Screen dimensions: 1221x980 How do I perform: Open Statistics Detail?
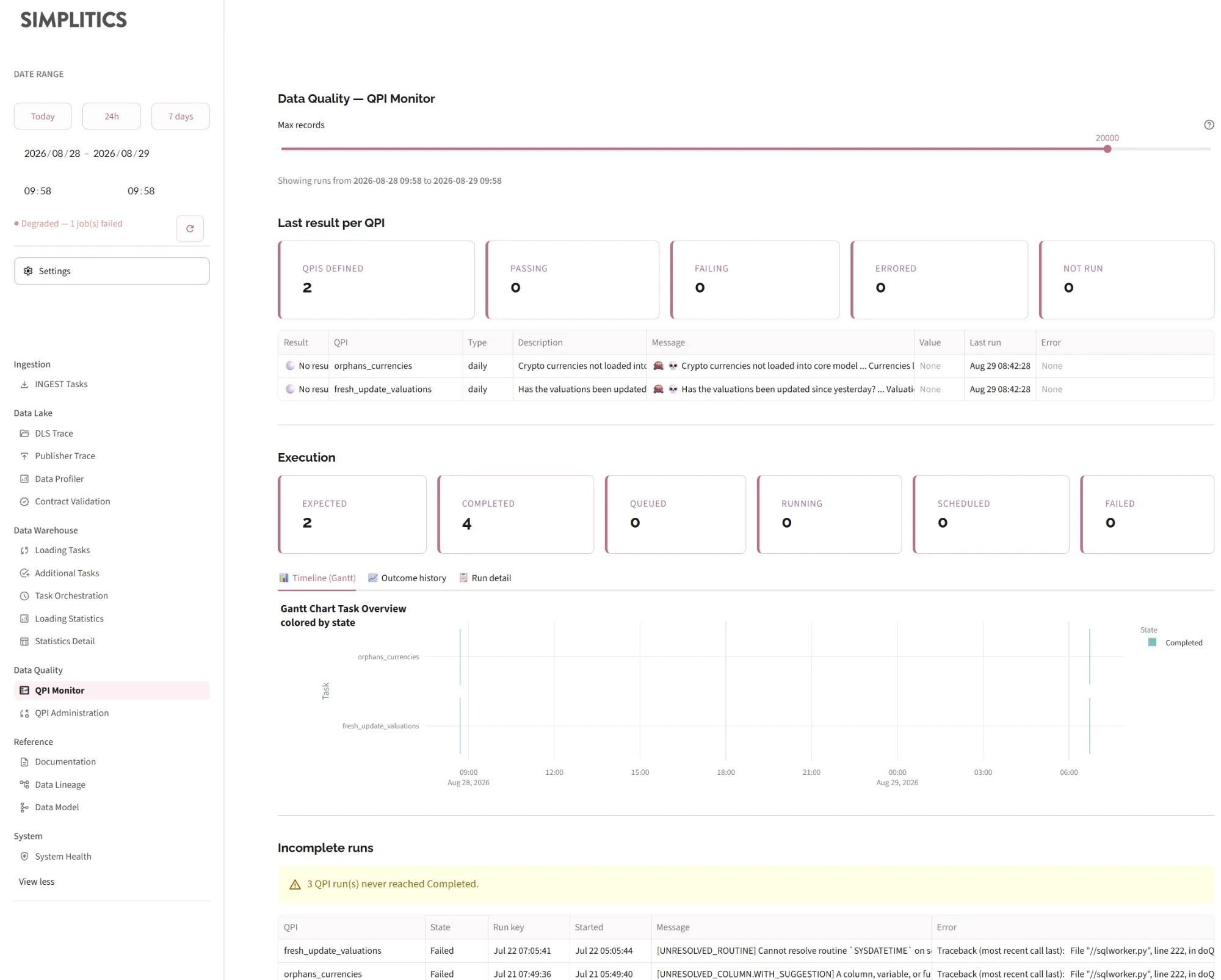(x=65, y=641)
